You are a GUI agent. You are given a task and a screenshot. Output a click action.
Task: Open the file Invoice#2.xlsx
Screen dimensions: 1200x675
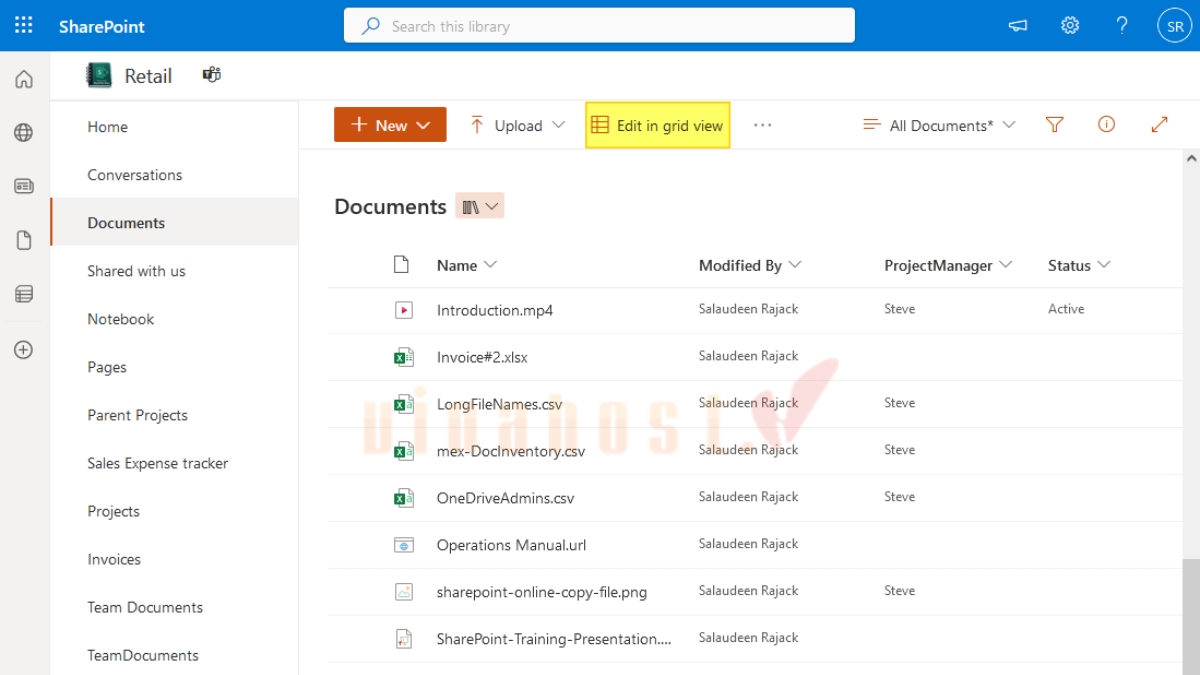pos(482,357)
